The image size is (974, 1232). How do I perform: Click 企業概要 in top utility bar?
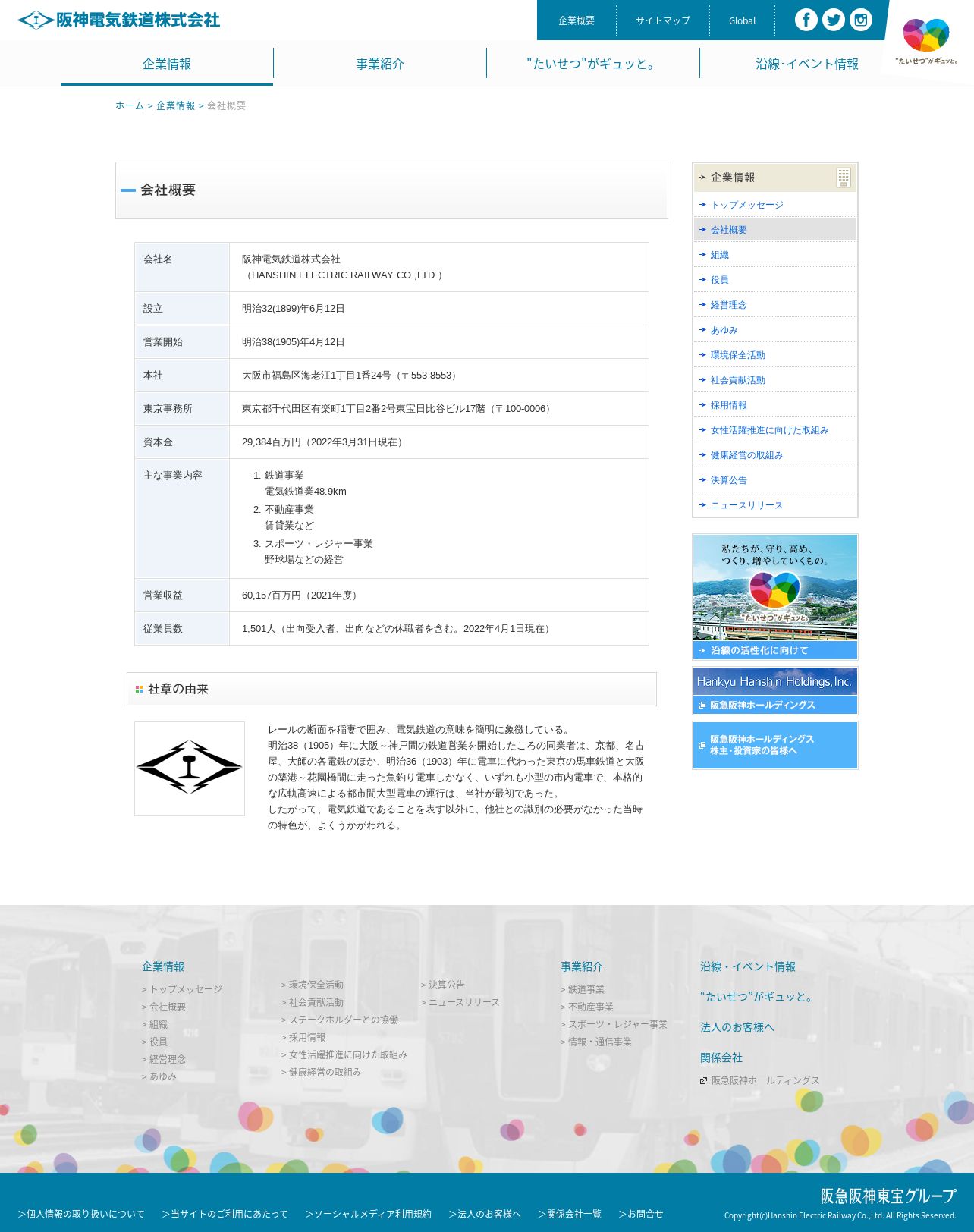tap(577, 20)
